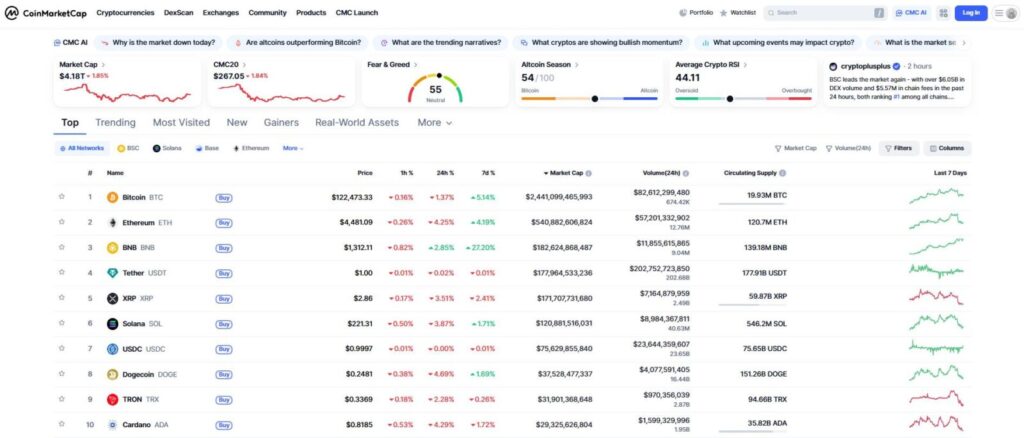Filter by BSC network
The height and width of the screenshot is (438, 1024).
tap(128, 148)
